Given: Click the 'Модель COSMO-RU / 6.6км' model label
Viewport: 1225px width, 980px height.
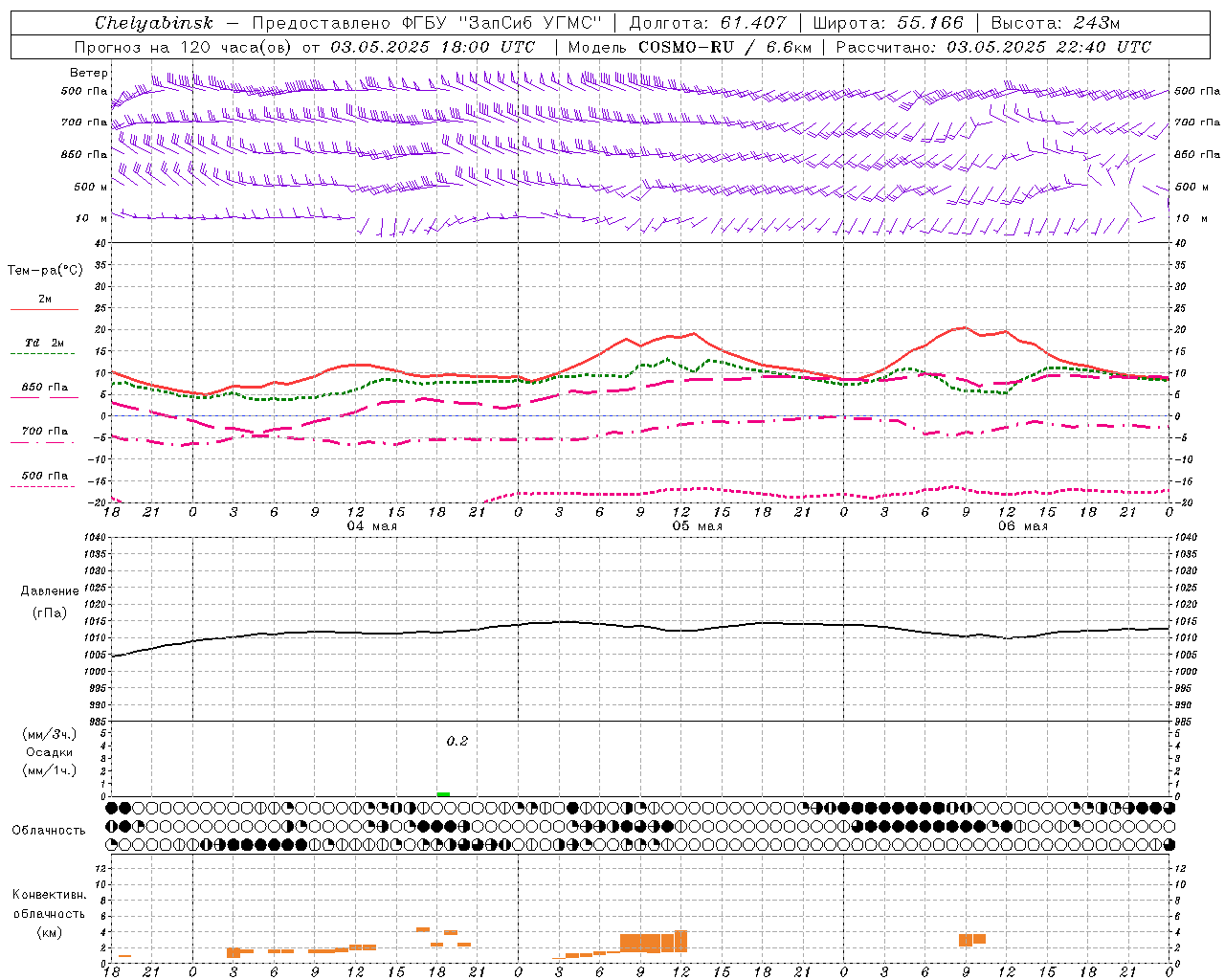Looking at the screenshot, I should coord(689,47).
